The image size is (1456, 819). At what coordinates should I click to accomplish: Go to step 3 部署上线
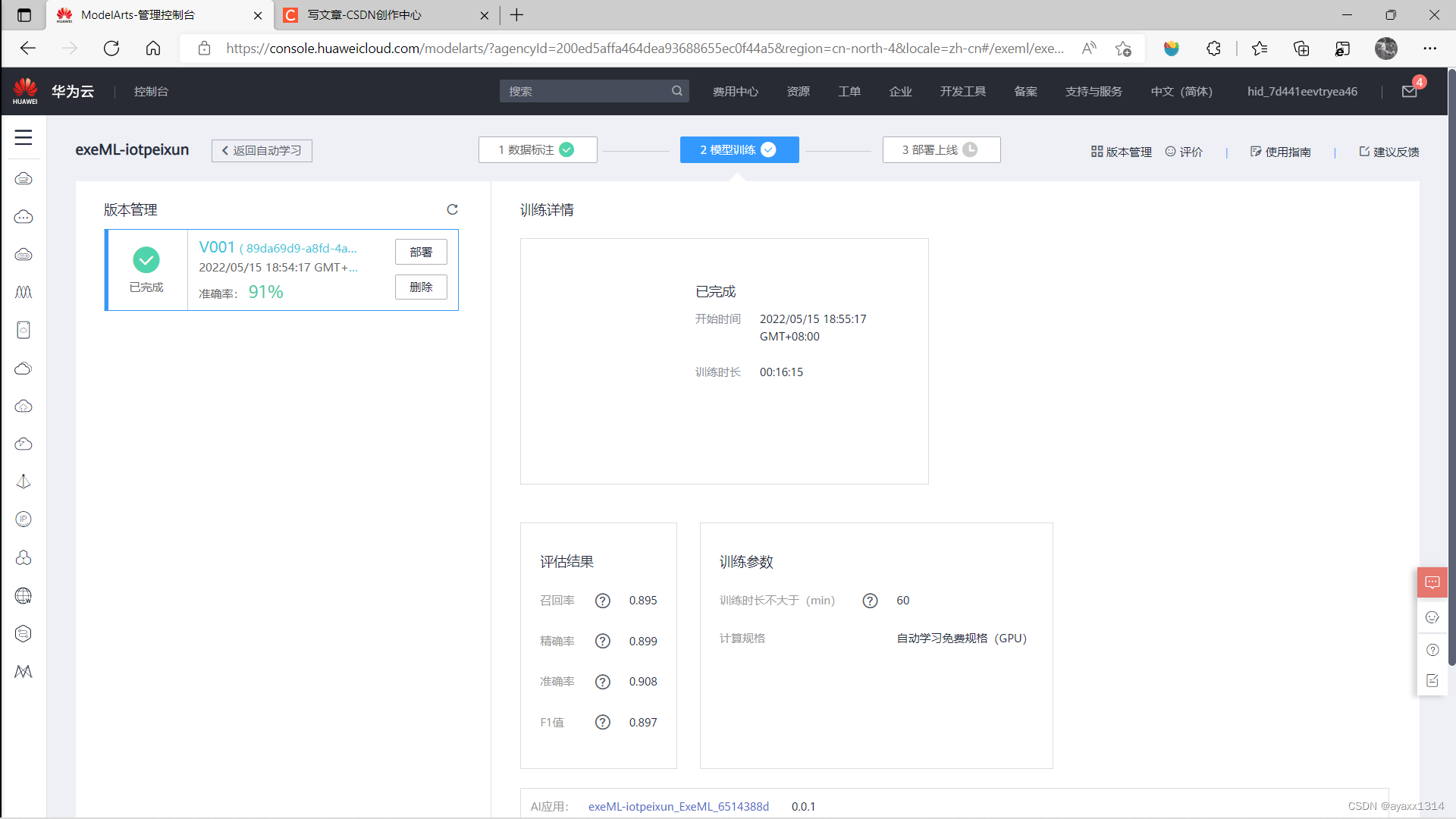coord(940,150)
